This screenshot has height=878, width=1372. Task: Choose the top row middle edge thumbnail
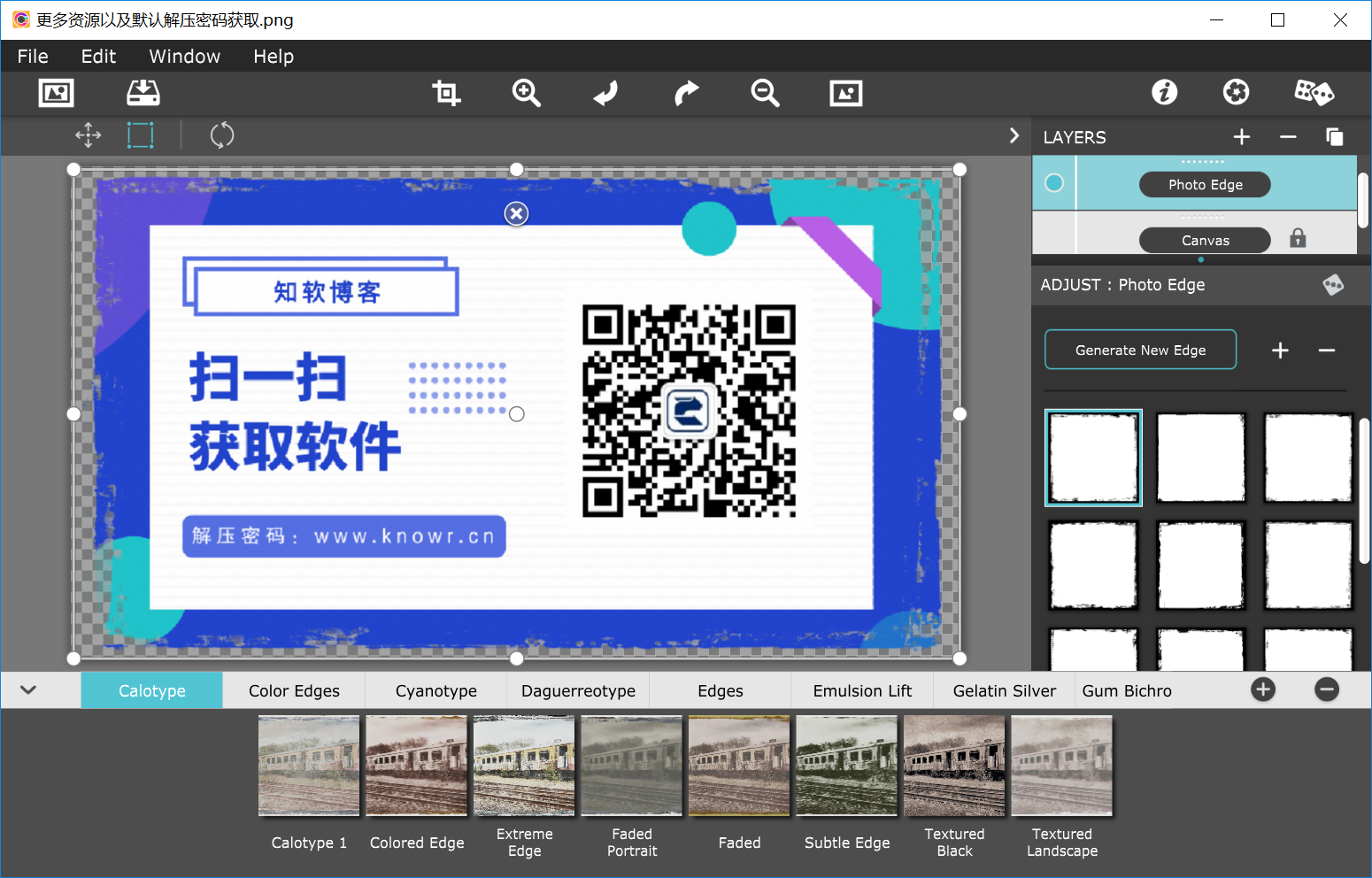click(1201, 458)
